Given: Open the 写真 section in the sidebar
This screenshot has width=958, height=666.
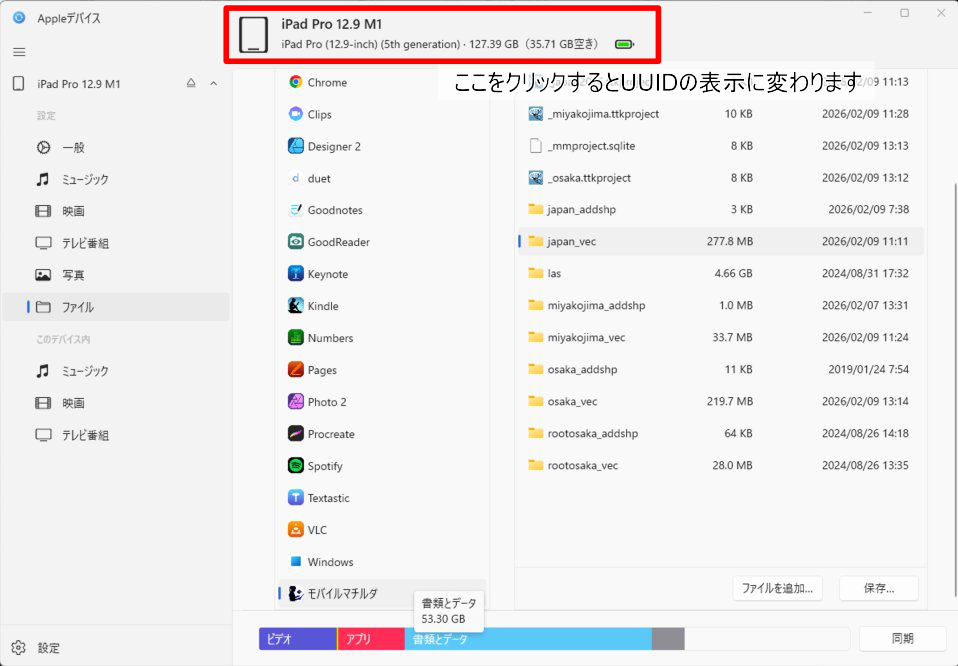Looking at the screenshot, I should [73, 275].
